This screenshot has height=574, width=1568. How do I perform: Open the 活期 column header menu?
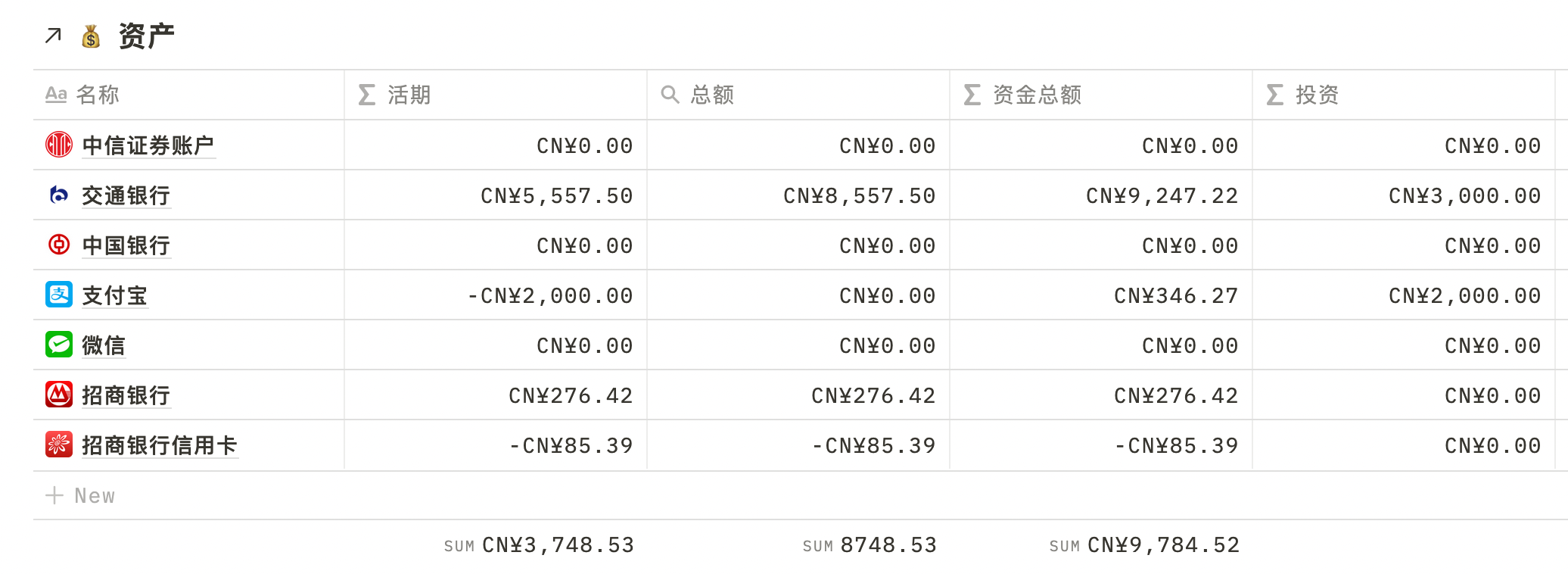[409, 95]
